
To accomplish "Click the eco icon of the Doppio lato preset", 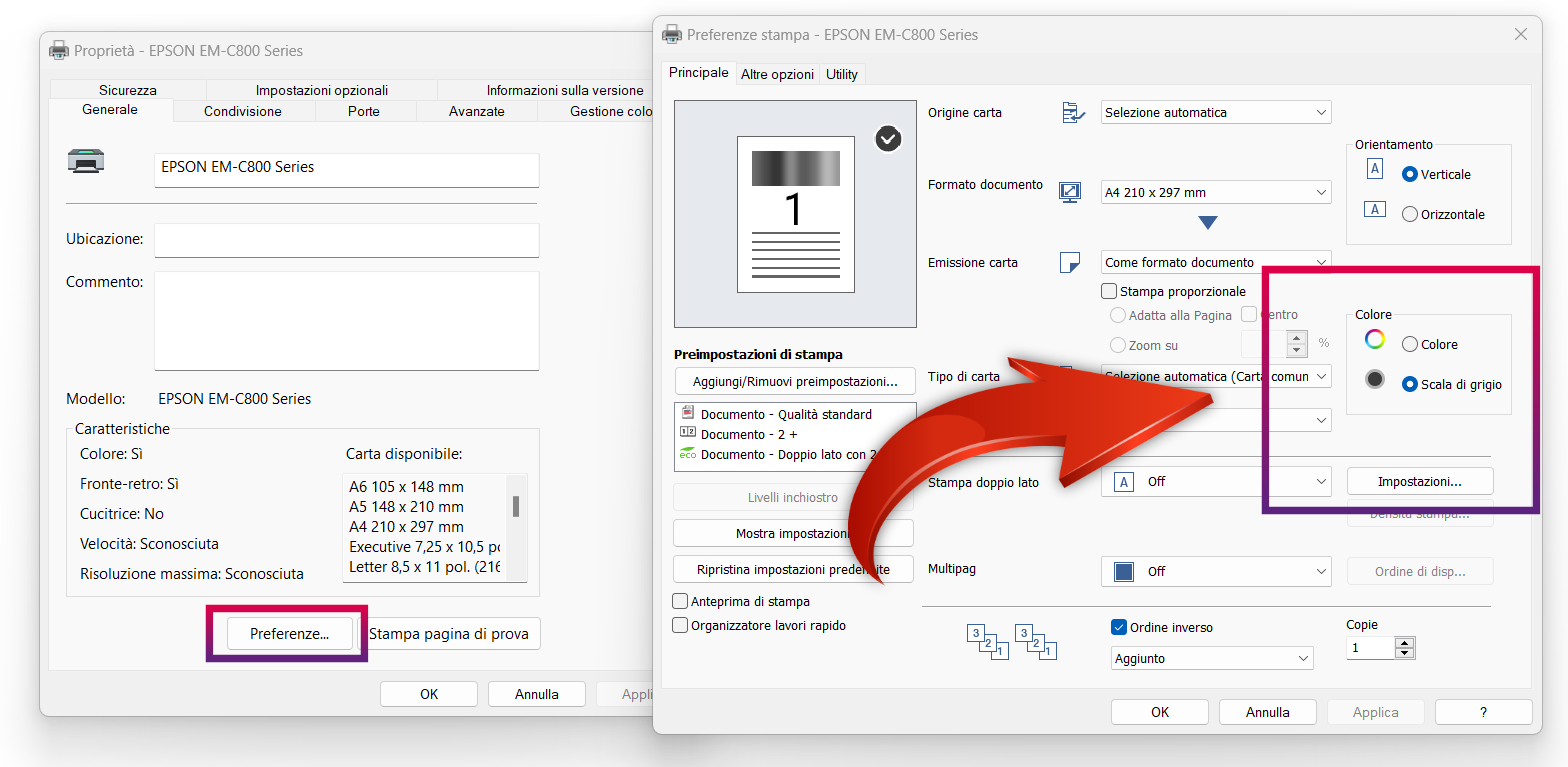I will [688, 453].
